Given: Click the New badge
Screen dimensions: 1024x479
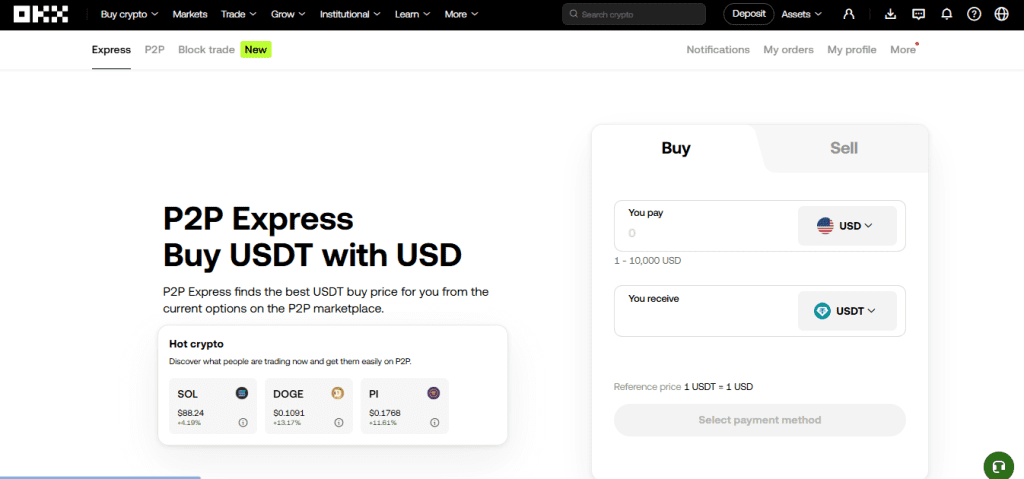Looking at the screenshot, I should [x=256, y=50].
